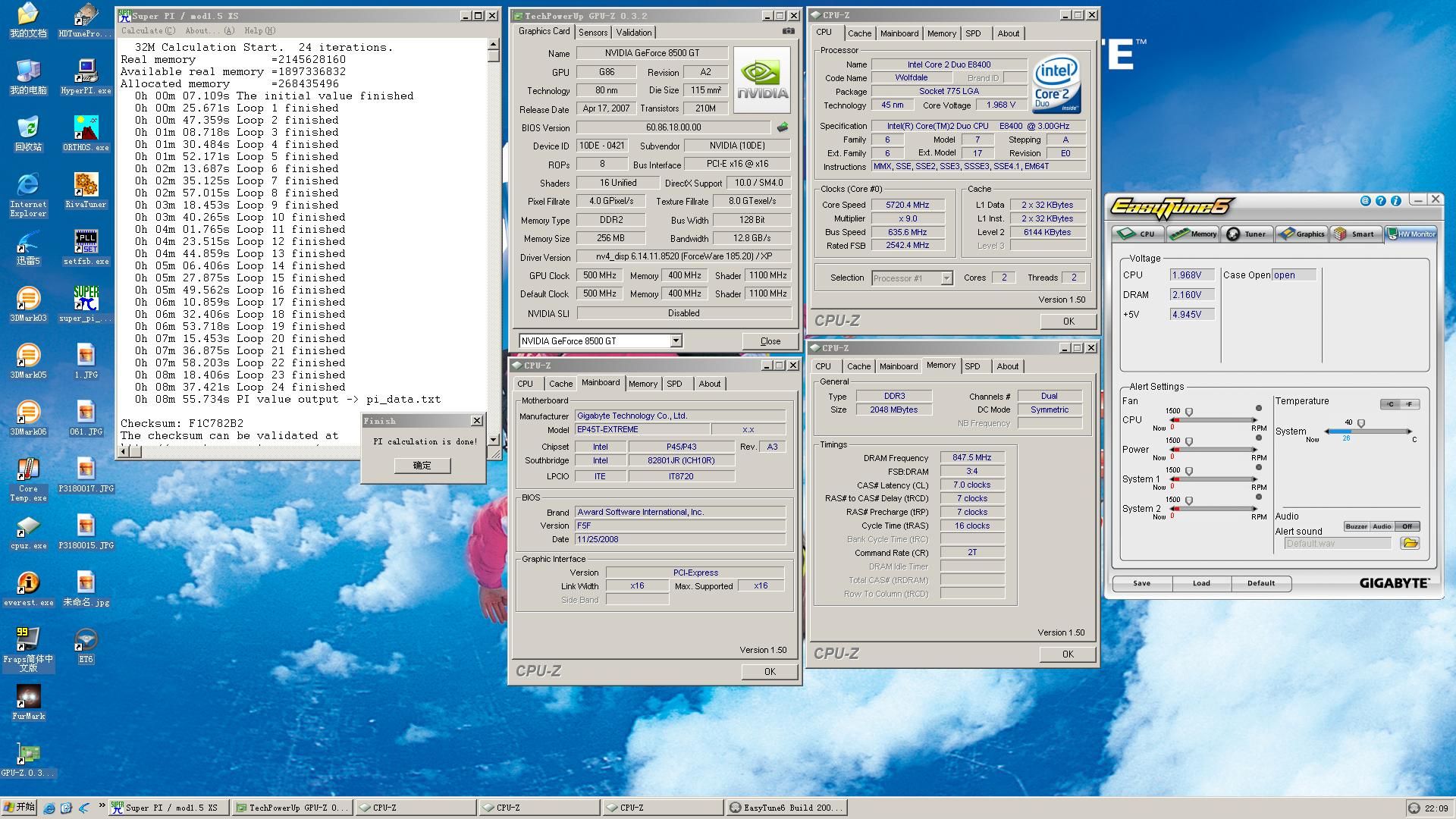Open Cache tab in top CPU-Z window

859,33
